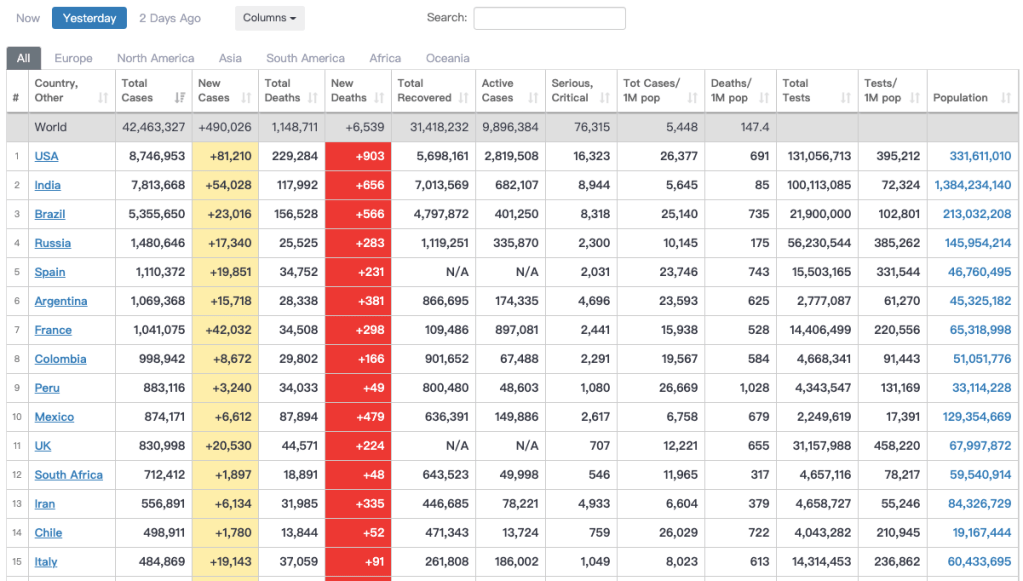Sort by Country, Other column arrows
The image size is (1023, 581).
point(103,98)
